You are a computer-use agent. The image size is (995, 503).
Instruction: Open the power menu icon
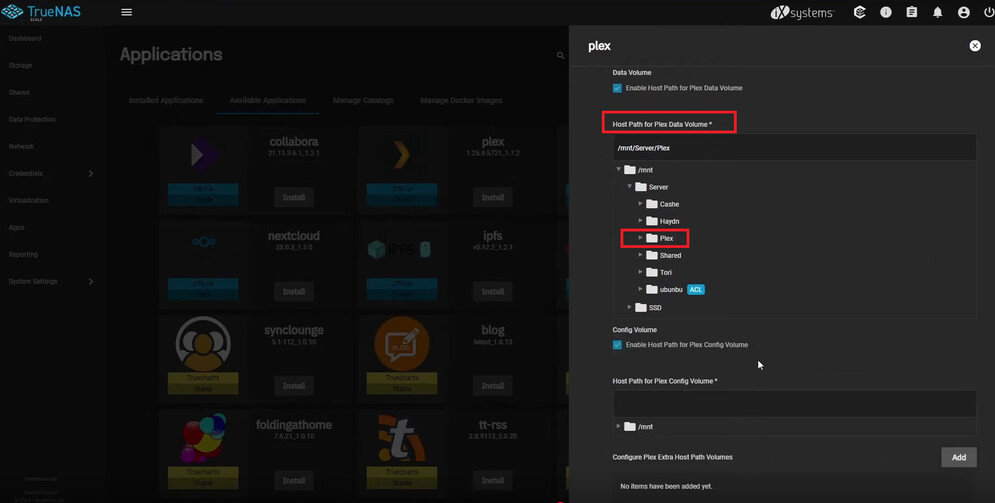click(x=988, y=13)
